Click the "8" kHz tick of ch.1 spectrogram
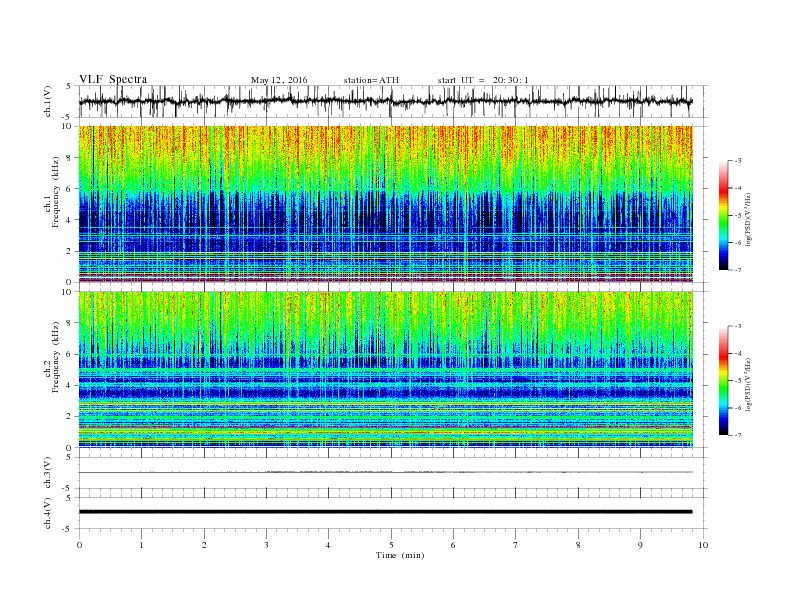This screenshot has width=792, height=612. (69, 158)
